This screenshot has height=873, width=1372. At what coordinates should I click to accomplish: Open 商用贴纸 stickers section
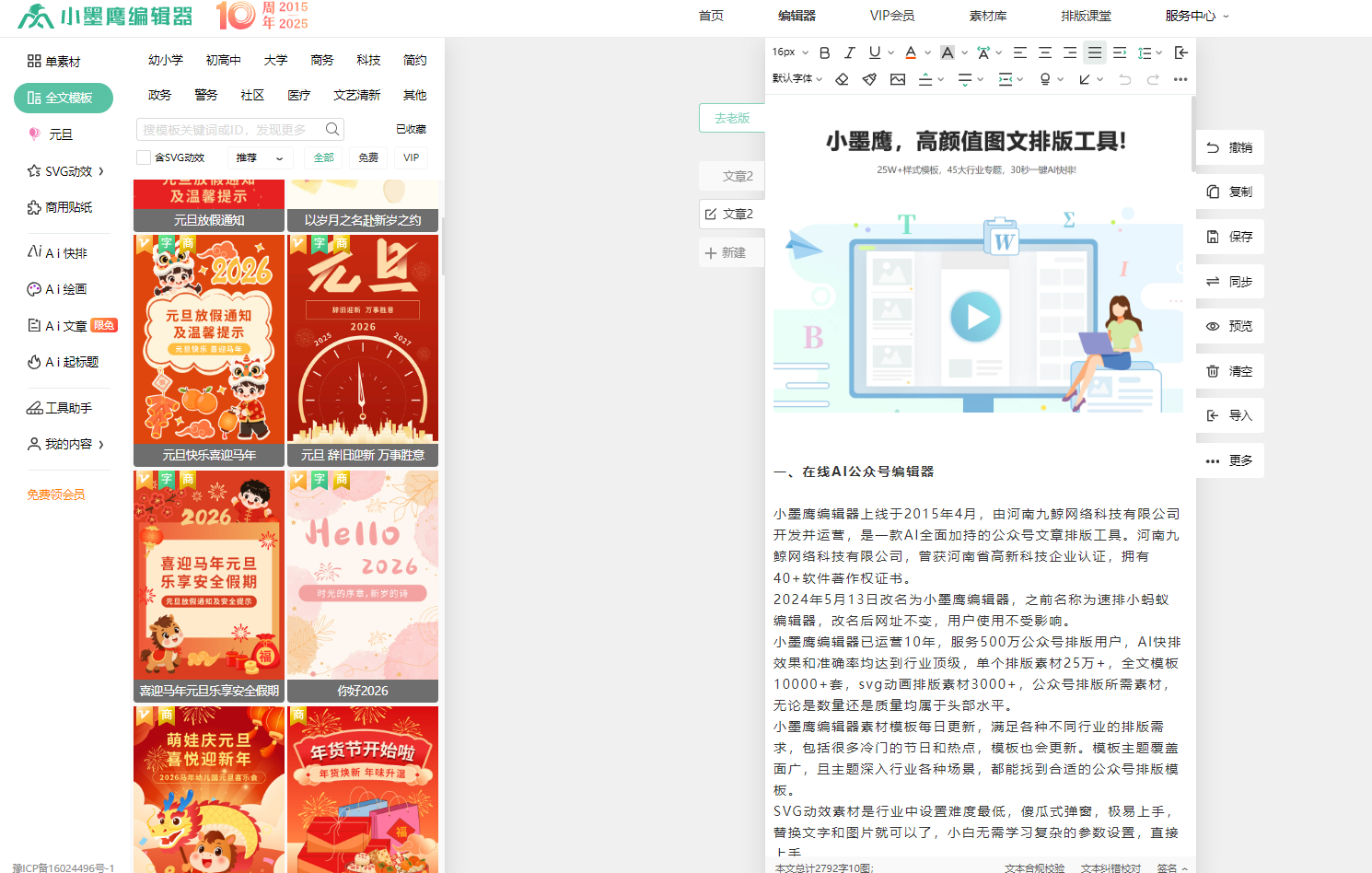pyautogui.click(x=60, y=207)
